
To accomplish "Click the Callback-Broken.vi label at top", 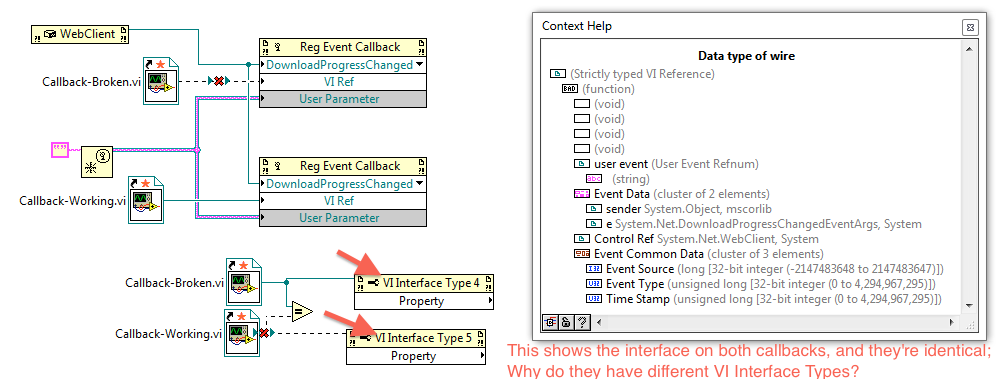I will point(92,82).
